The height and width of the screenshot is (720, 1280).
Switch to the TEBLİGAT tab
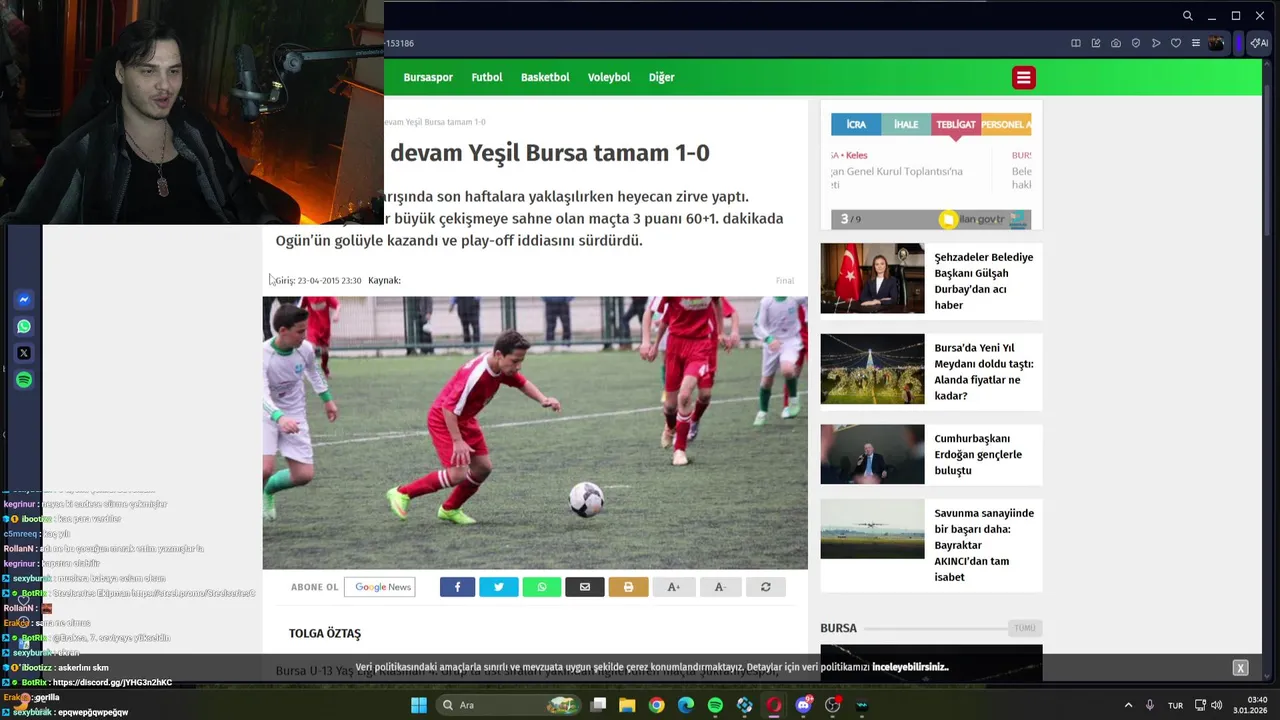click(956, 124)
